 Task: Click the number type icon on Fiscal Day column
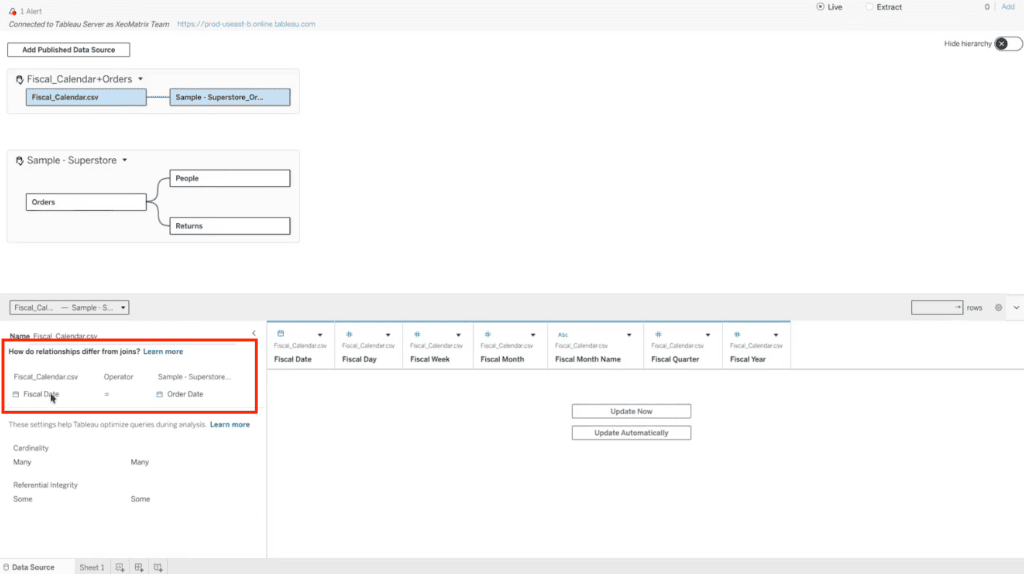tap(349, 334)
